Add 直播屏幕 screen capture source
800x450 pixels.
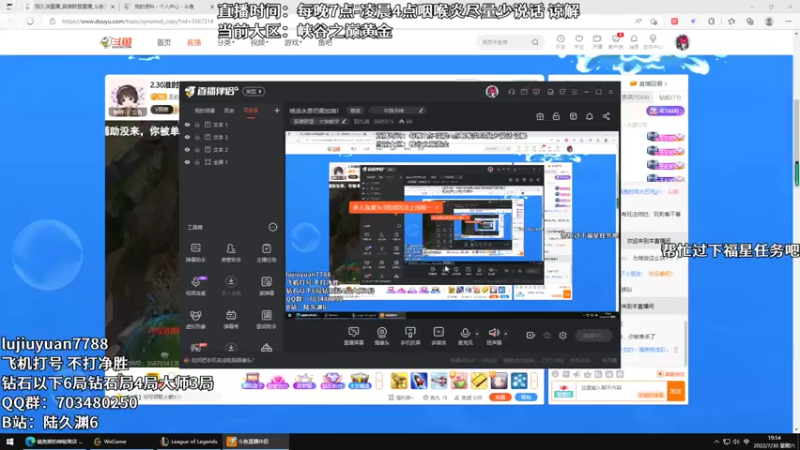(x=354, y=336)
